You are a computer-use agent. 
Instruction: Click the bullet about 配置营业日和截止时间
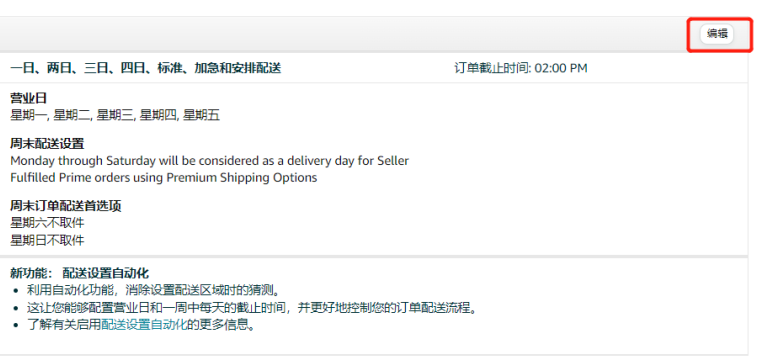pos(252,308)
